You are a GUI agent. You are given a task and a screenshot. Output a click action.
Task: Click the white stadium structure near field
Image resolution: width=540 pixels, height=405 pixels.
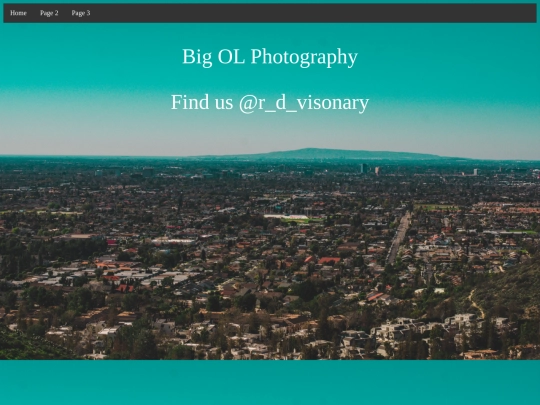(287, 217)
